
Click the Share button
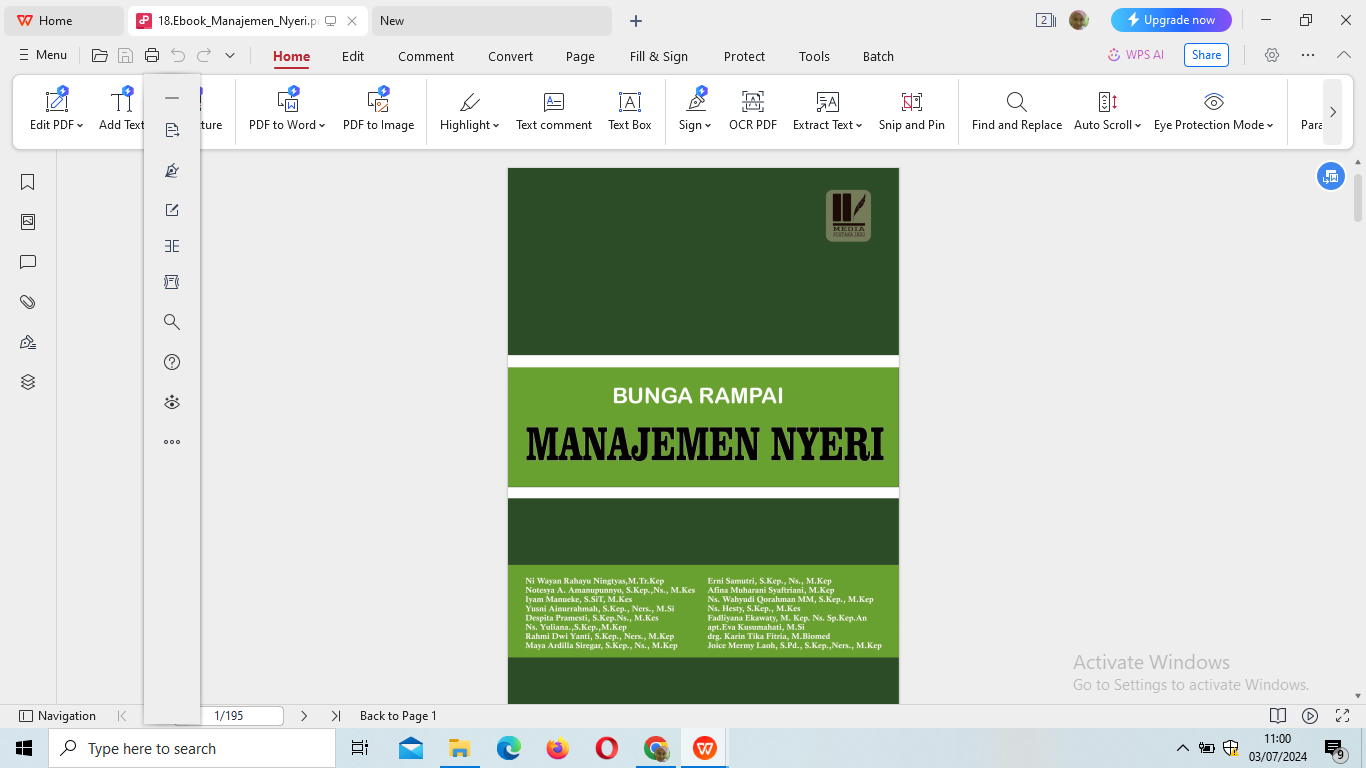1206,55
